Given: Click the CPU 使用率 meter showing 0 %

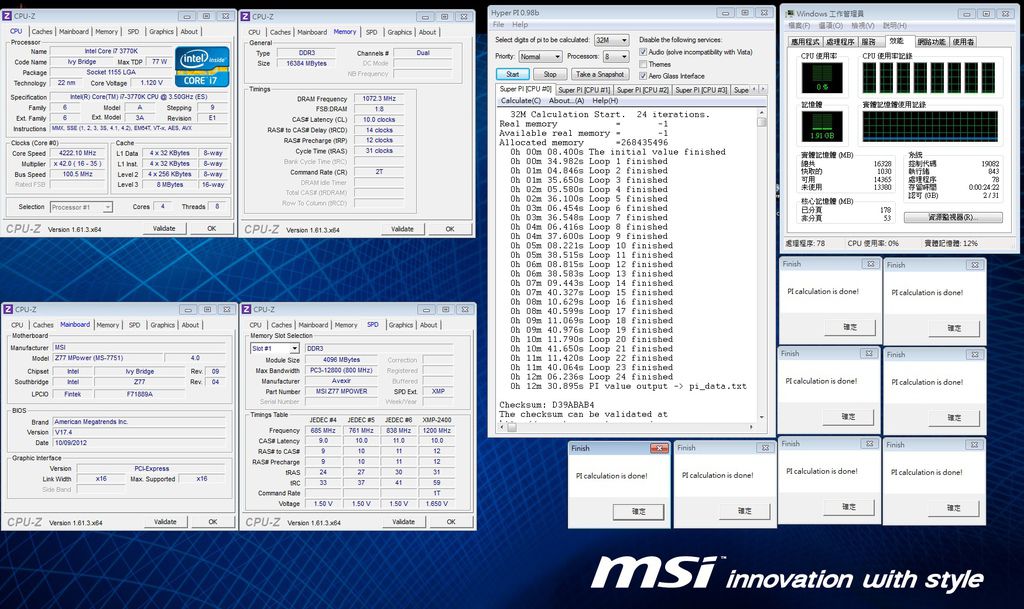Looking at the screenshot, I should (822, 78).
